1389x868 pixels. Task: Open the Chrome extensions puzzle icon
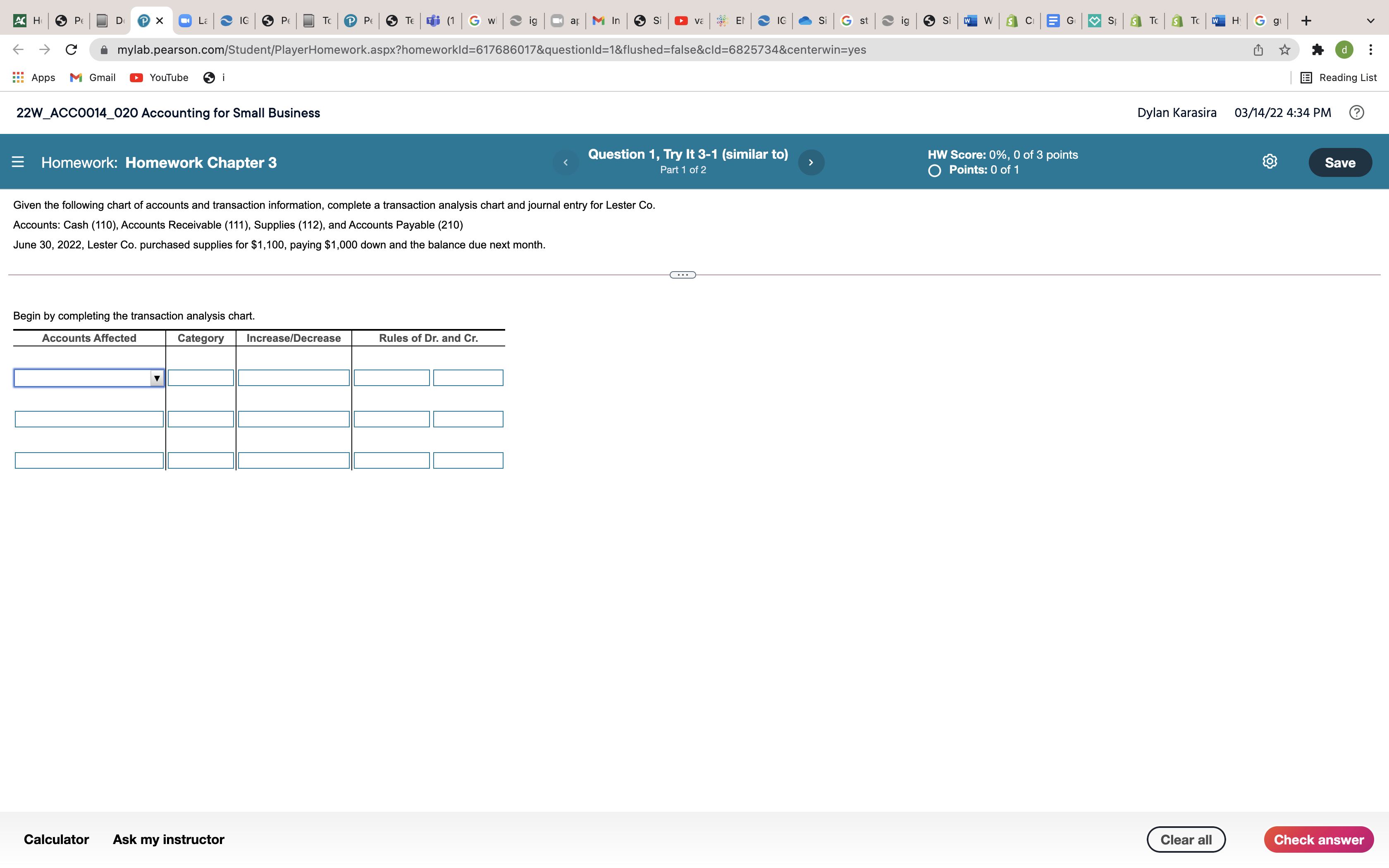1317,50
